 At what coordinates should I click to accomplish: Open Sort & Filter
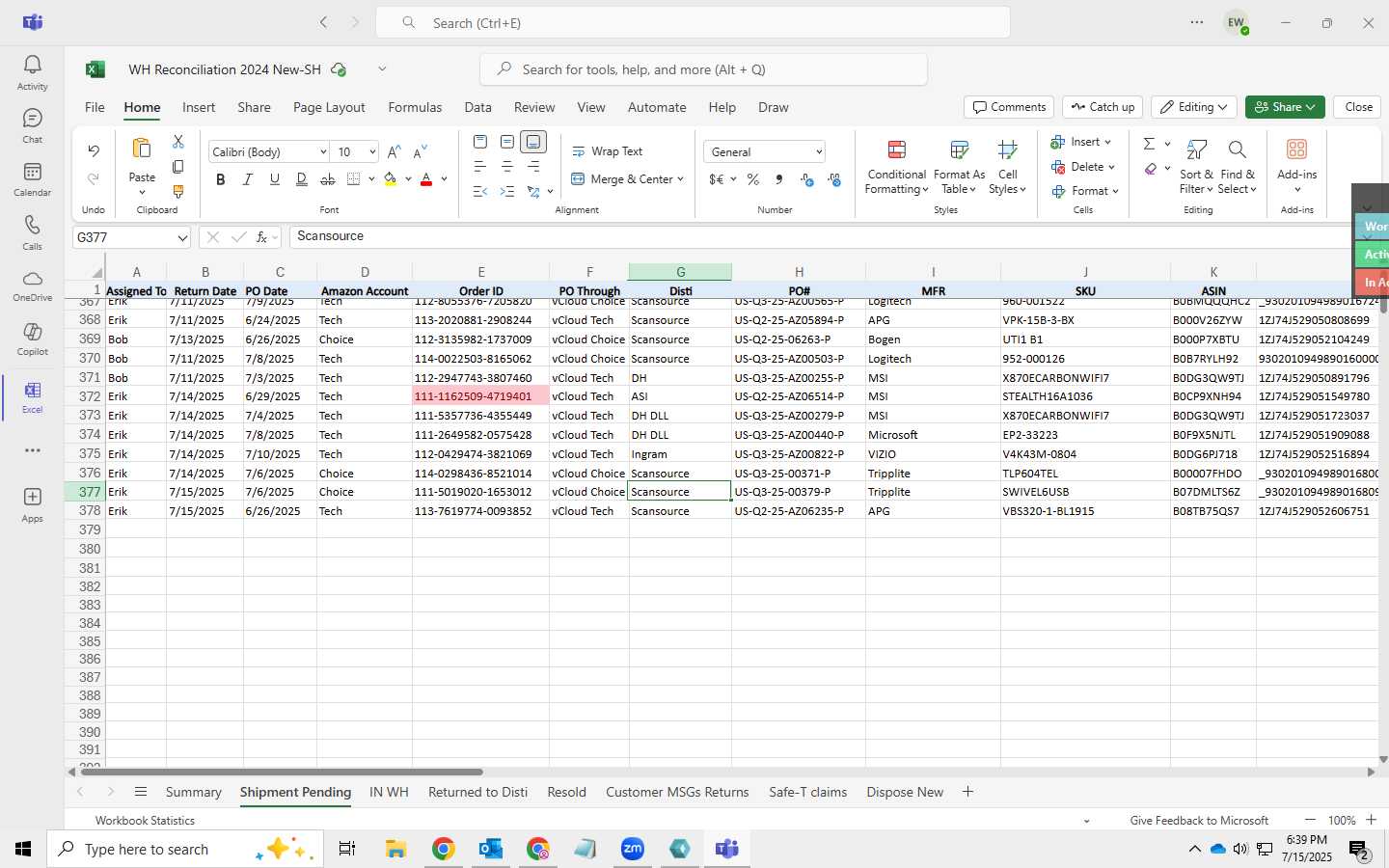pos(1196,167)
